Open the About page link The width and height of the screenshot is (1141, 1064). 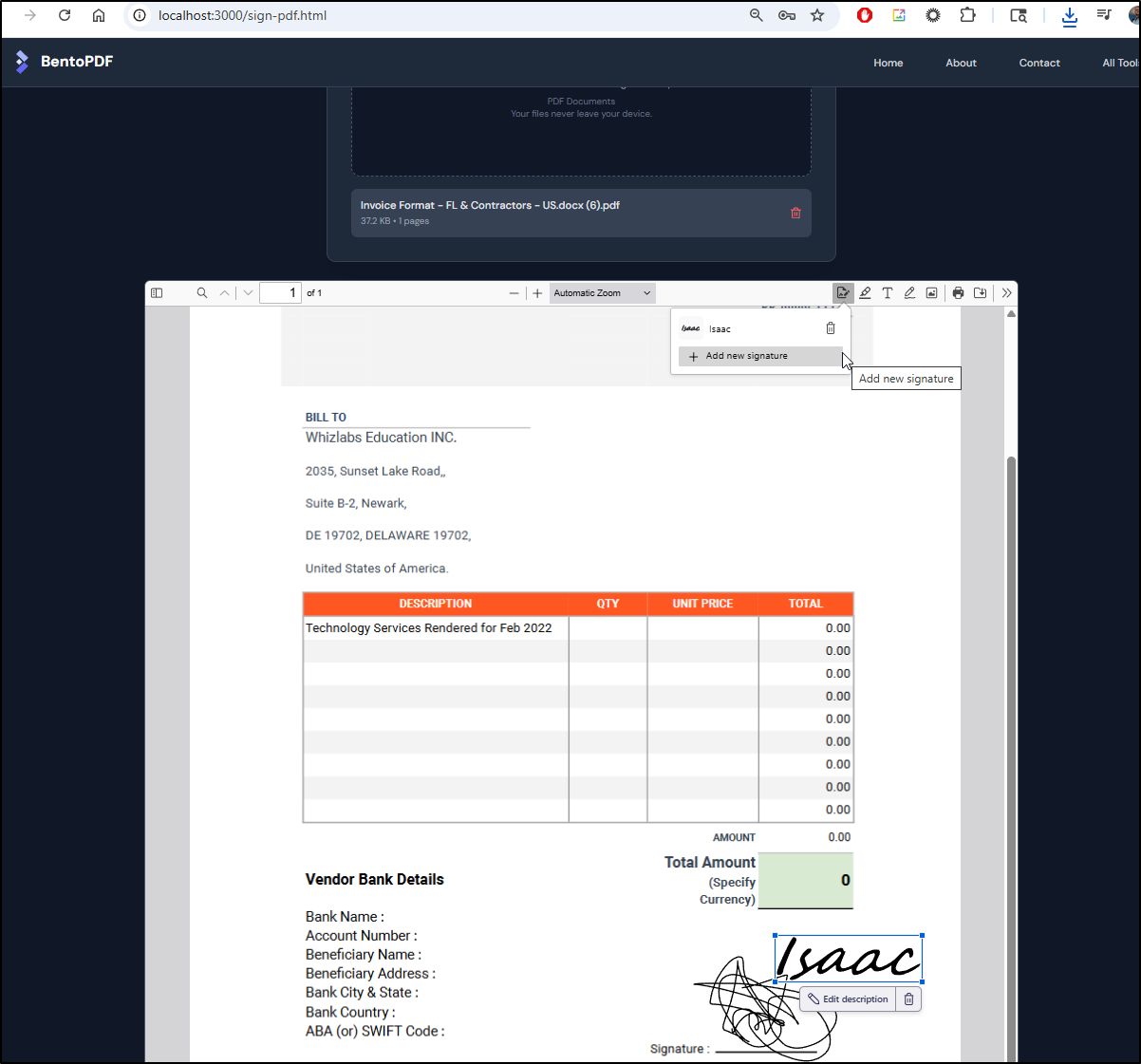tap(961, 63)
